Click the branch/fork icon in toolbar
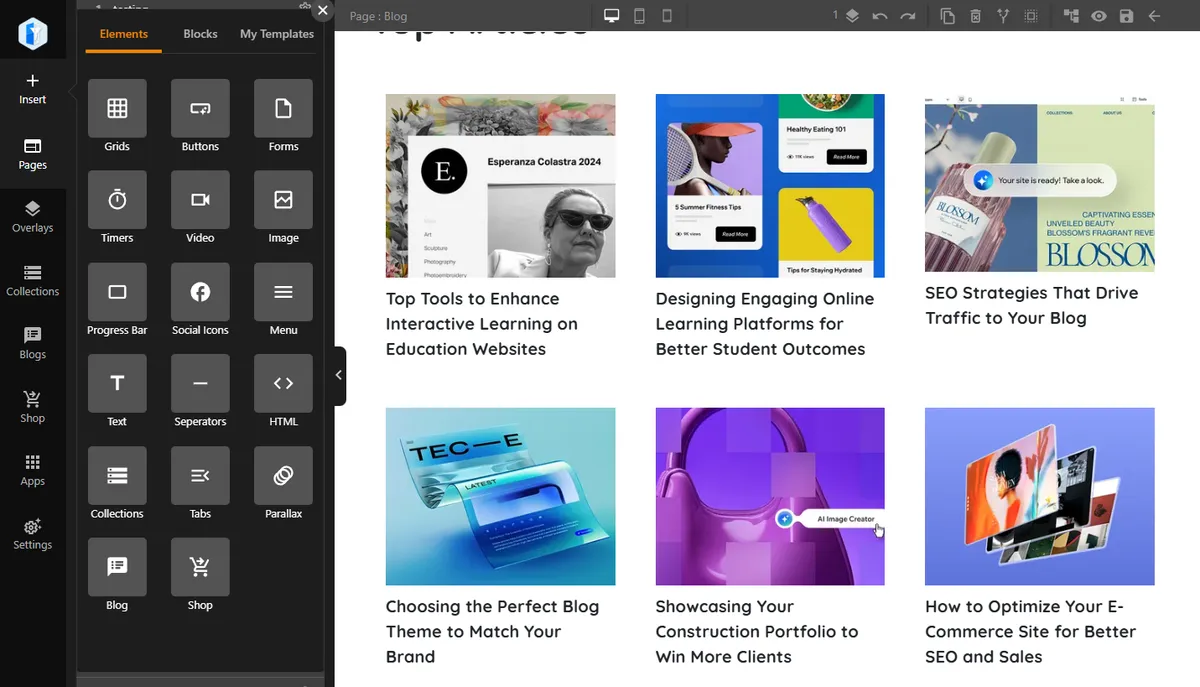The image size is (1200, 687). (x=1003, y=16)
